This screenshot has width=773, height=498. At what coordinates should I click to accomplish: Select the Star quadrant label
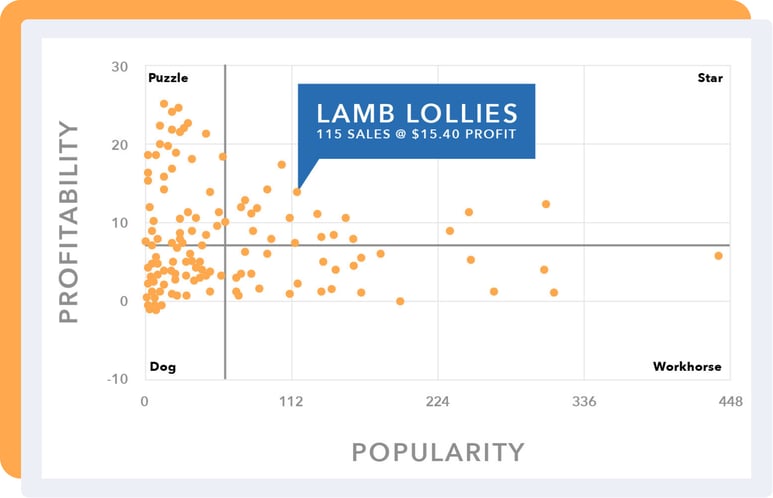tap(710, 78)
